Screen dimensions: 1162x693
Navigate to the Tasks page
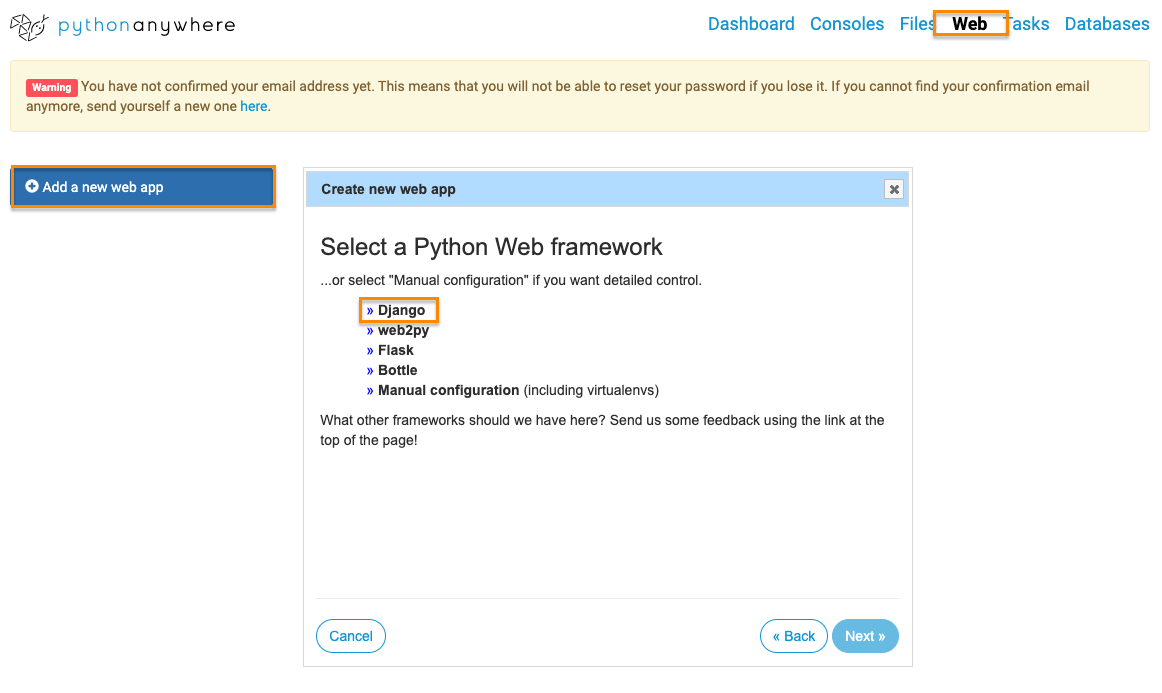(x=1030, y=24)
